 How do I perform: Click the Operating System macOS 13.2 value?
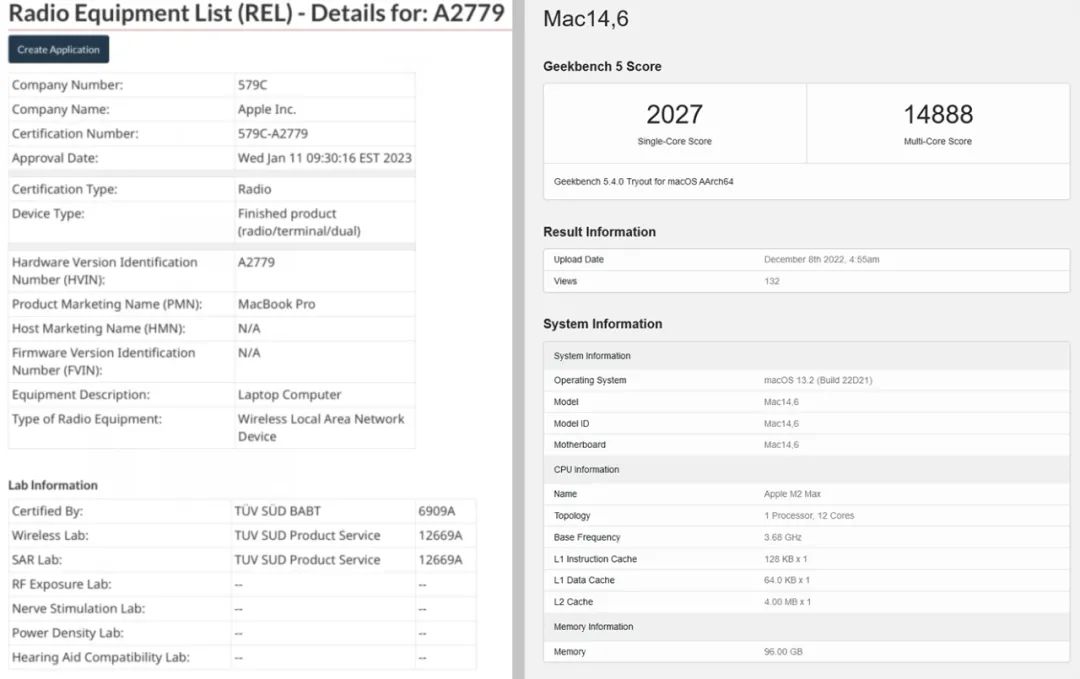(818, 381)
